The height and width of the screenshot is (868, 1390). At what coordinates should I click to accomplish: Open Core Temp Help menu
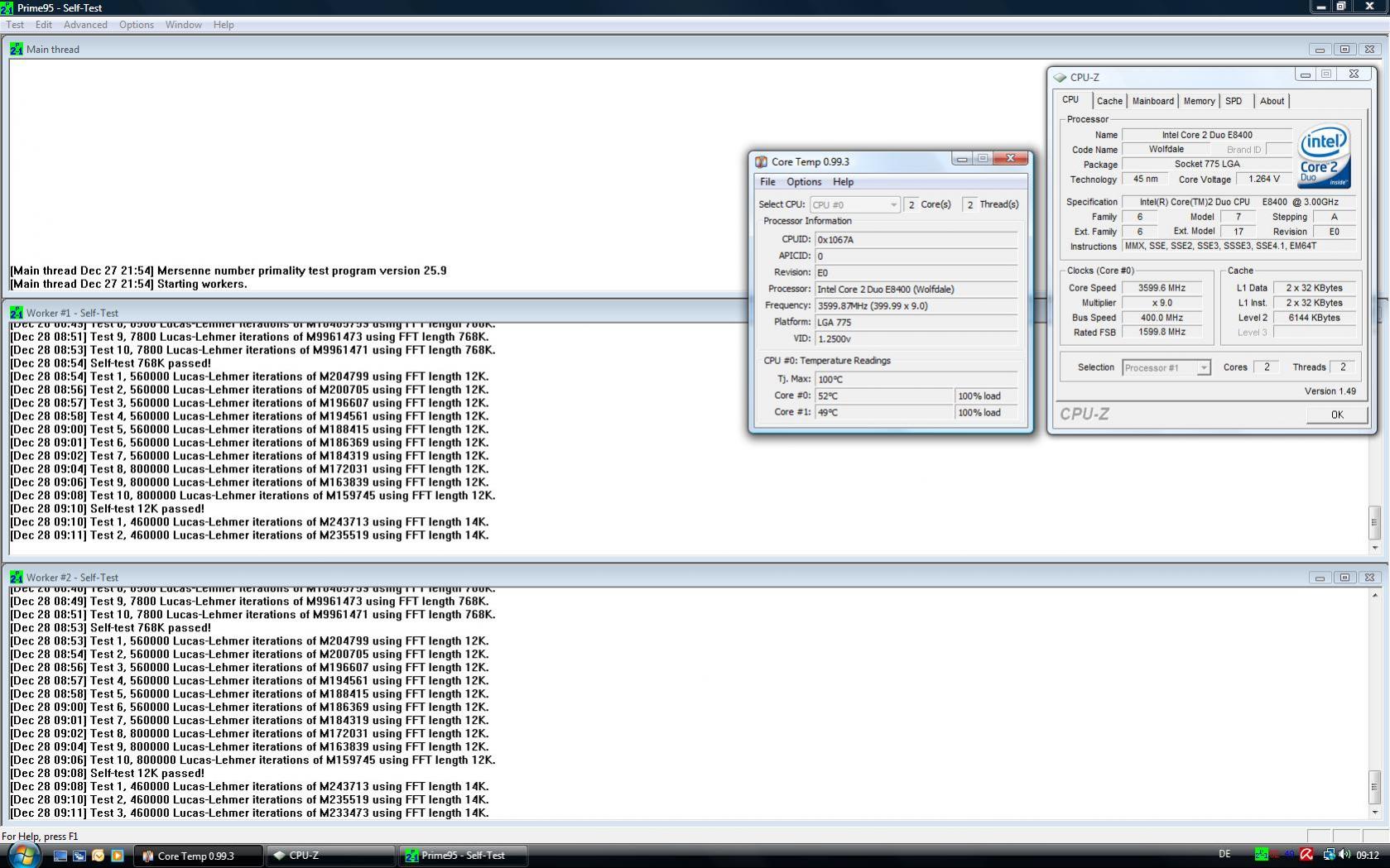click(843, 182)
